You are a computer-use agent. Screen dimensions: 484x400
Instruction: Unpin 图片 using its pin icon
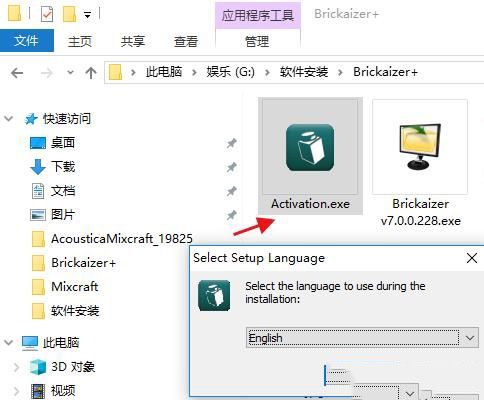point(231,215)
